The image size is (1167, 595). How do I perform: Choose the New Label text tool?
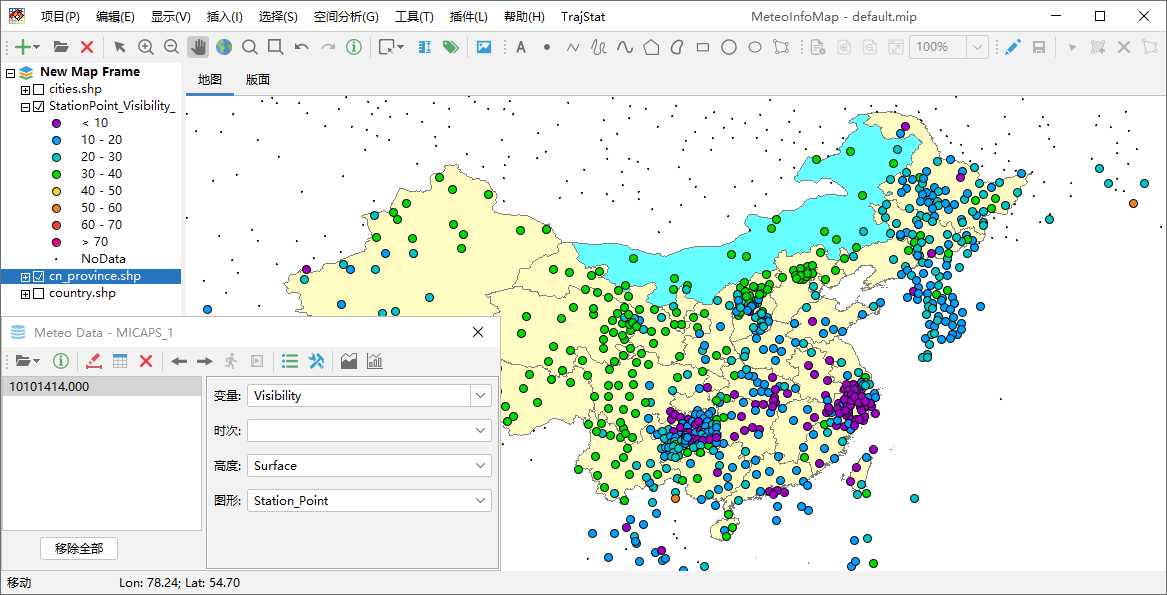521,47
